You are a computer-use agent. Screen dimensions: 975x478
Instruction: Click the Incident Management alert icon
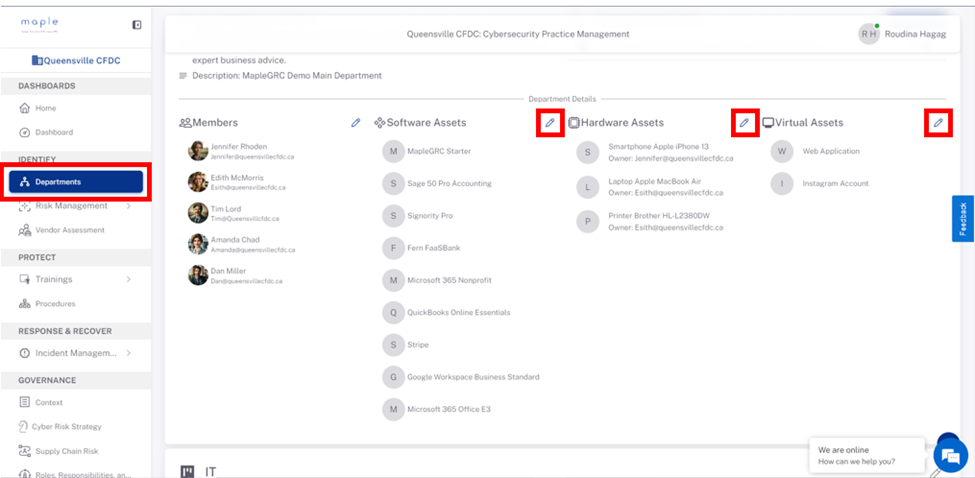[24, 353]
